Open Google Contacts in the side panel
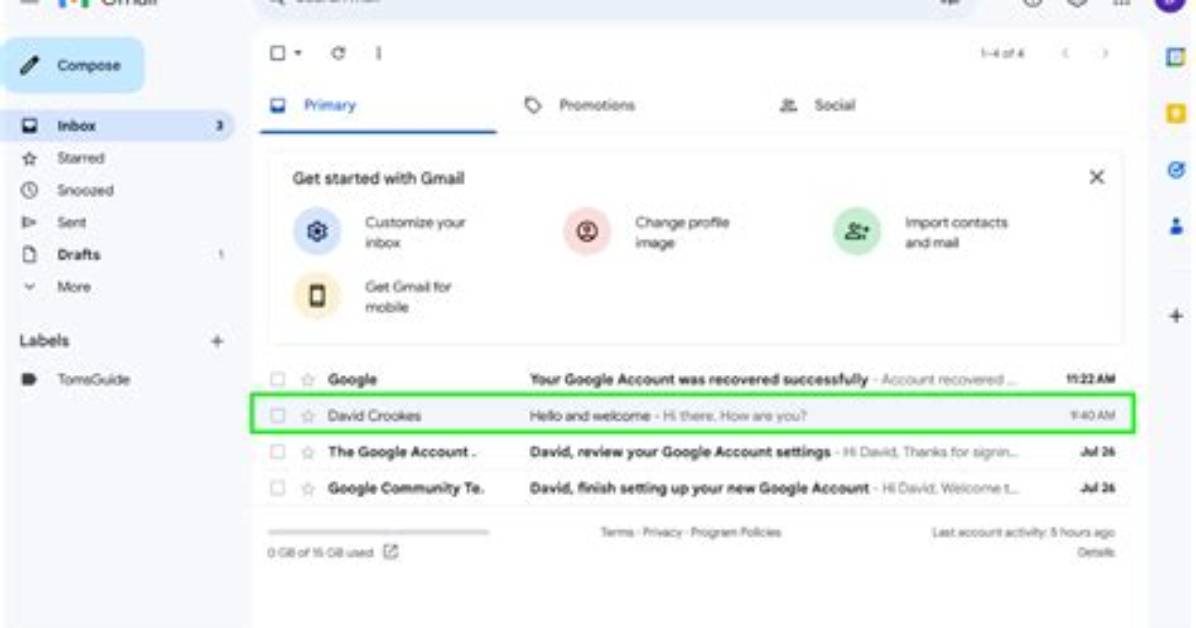Screen dimensions: 1196x628 [x=1175, y=226]
